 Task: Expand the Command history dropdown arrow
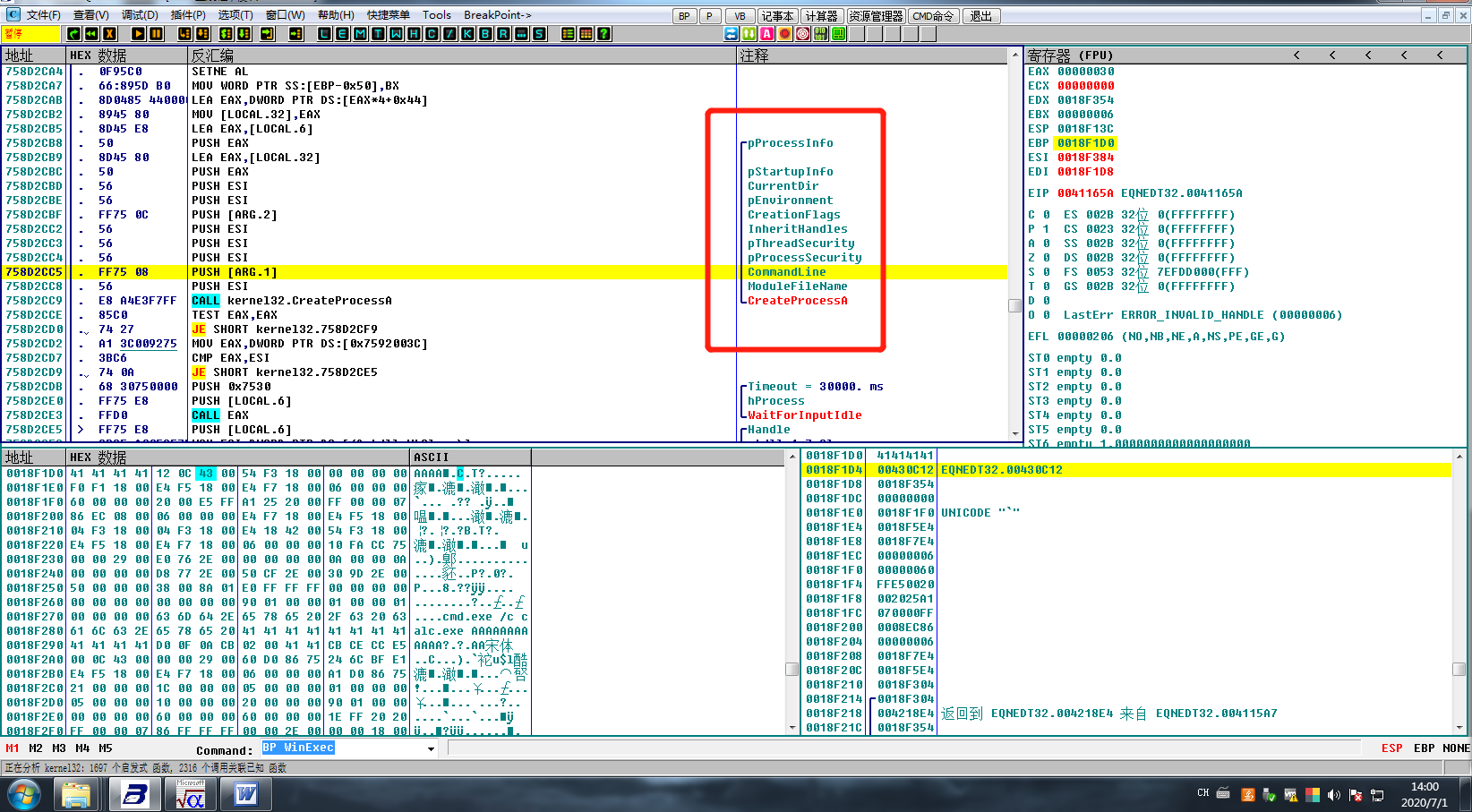click(x=431, y=749)
